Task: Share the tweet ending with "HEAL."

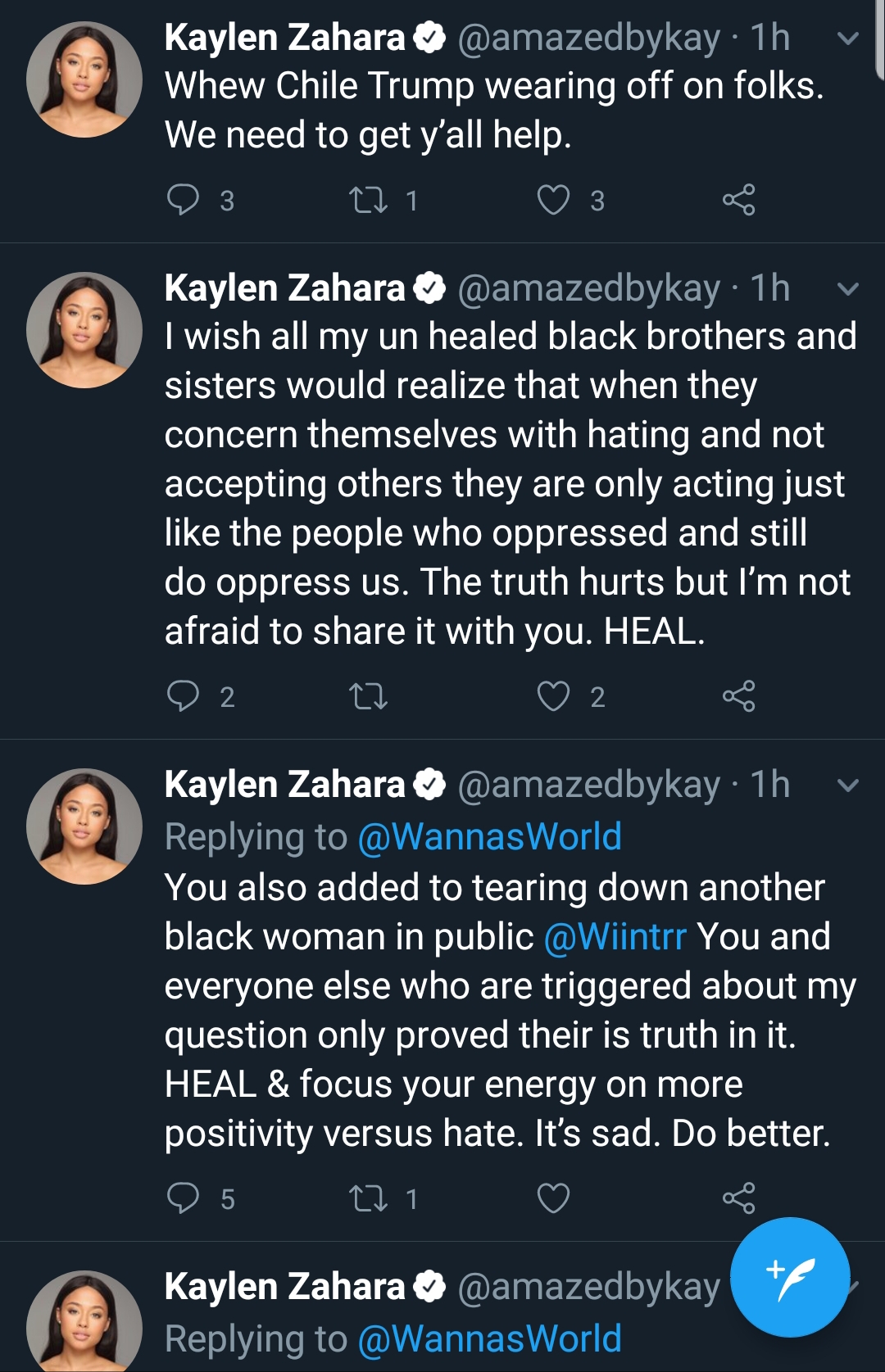Action: coord(738,696)
